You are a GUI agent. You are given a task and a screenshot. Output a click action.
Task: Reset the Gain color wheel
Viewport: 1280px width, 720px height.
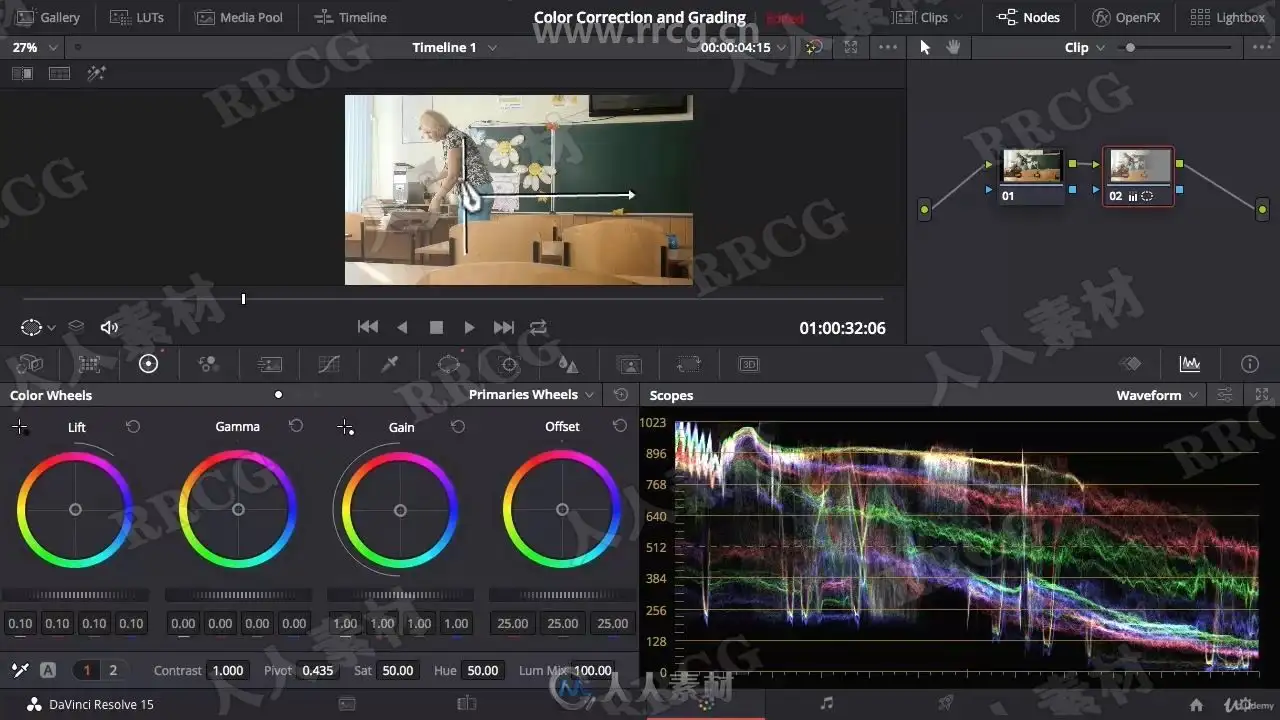458,427
